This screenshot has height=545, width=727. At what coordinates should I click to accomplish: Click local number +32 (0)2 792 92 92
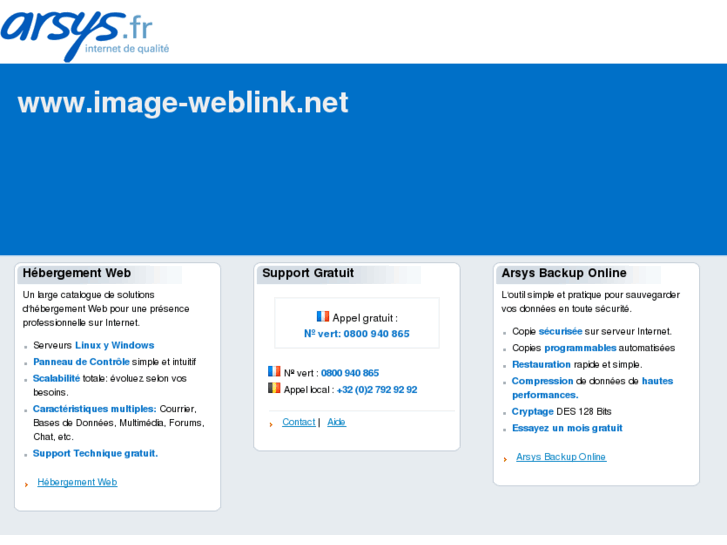(376, 390)
